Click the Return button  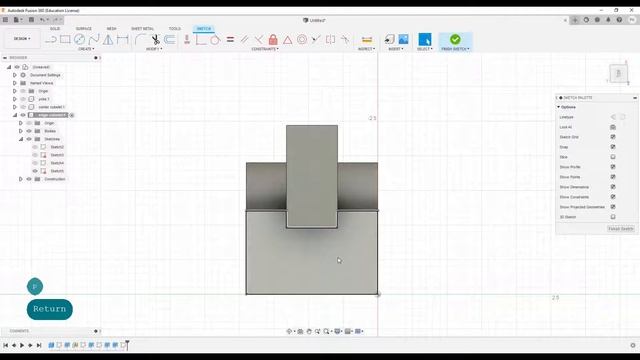pyautogui.click(x=49, y=309)
